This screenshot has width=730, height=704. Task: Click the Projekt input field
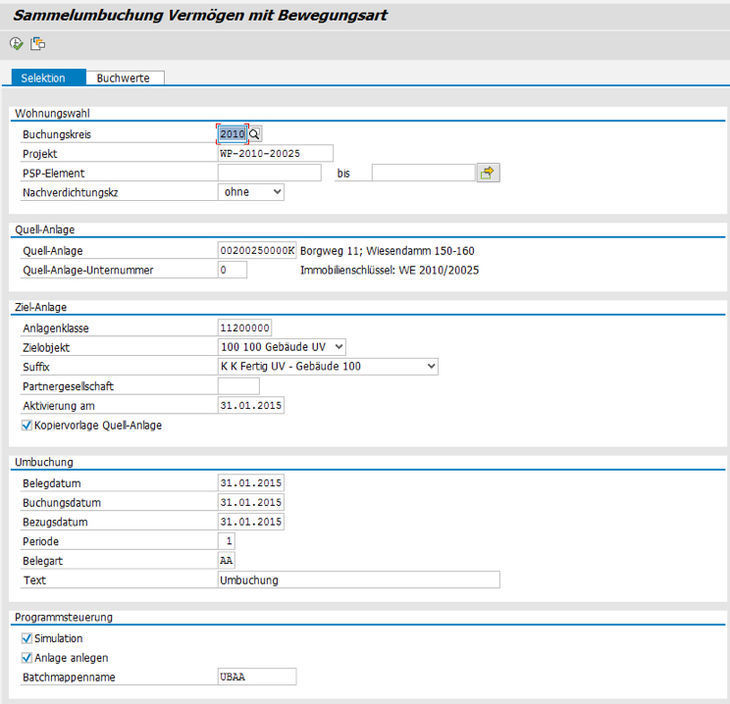point(275,153)
